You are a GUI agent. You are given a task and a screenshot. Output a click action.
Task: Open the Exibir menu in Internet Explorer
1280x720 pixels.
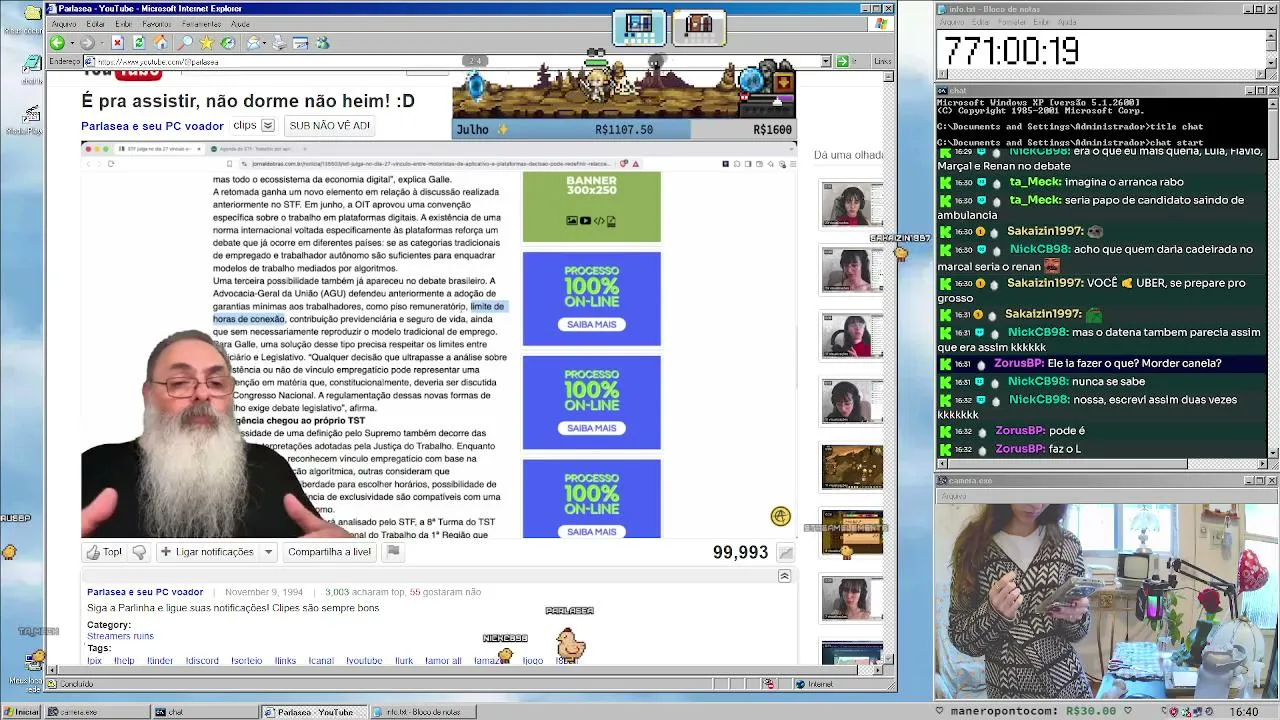(123, 24)
